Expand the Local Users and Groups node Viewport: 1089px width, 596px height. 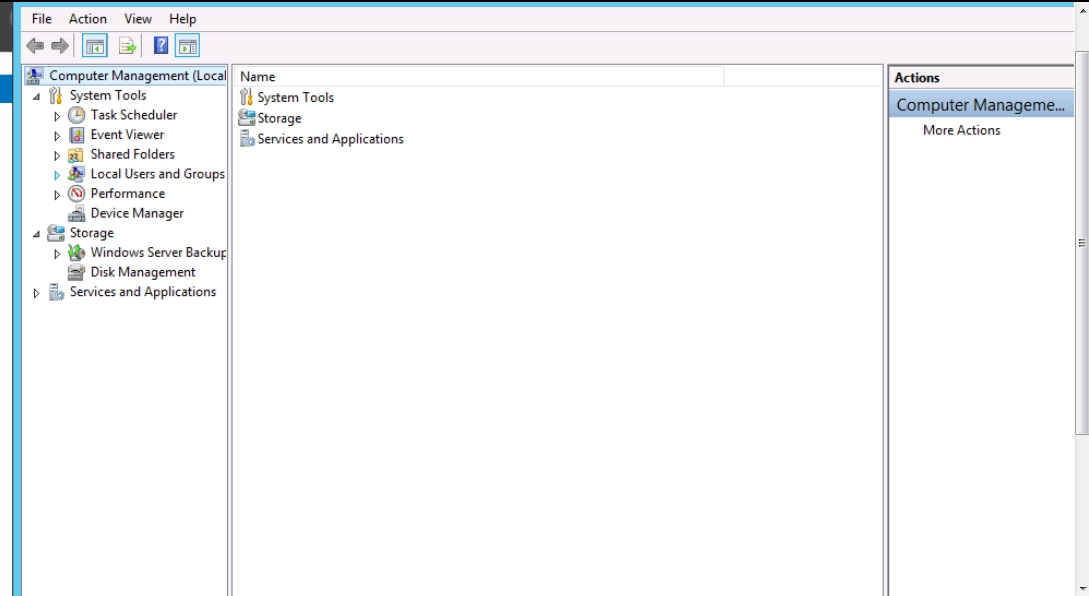pos(57,175)
